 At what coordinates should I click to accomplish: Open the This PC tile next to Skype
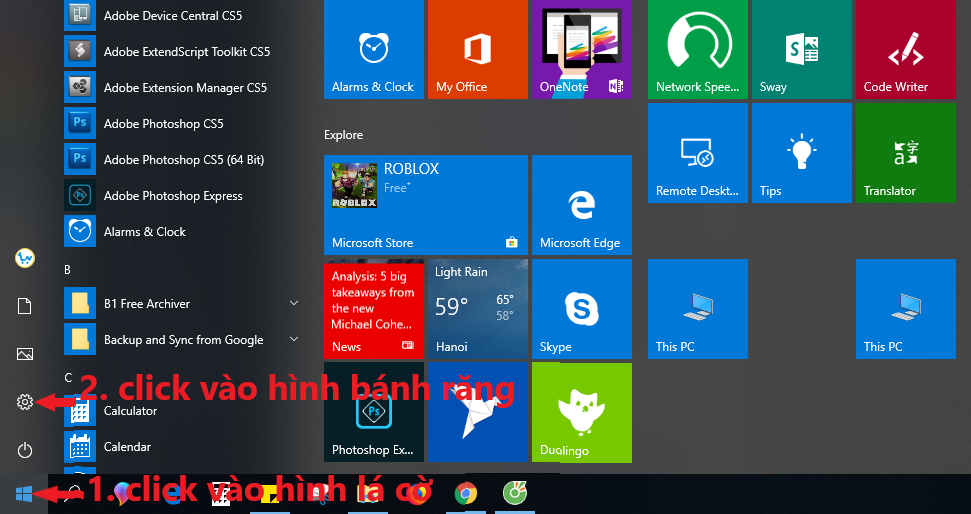click(698, 309)
